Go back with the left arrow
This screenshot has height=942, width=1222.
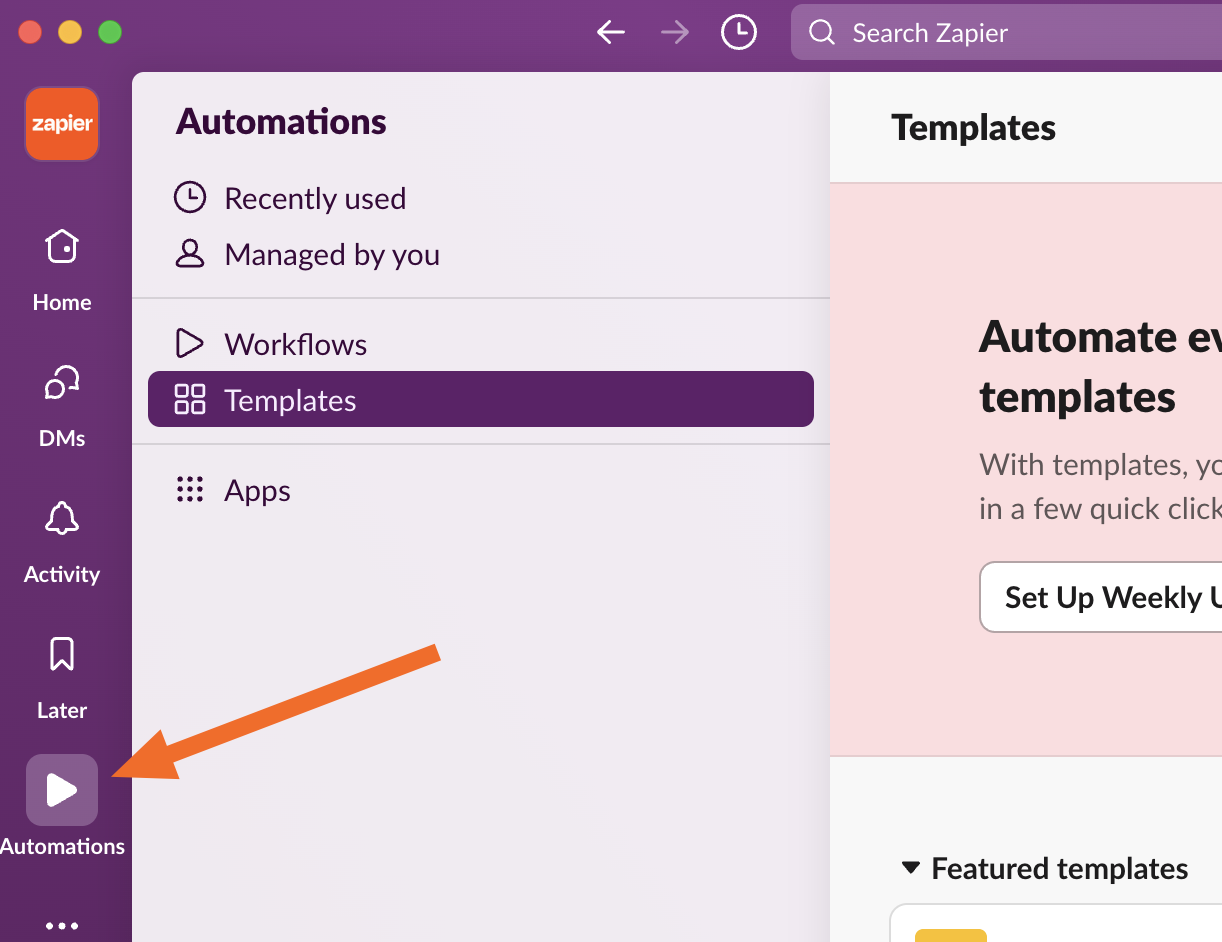(611, 33)
